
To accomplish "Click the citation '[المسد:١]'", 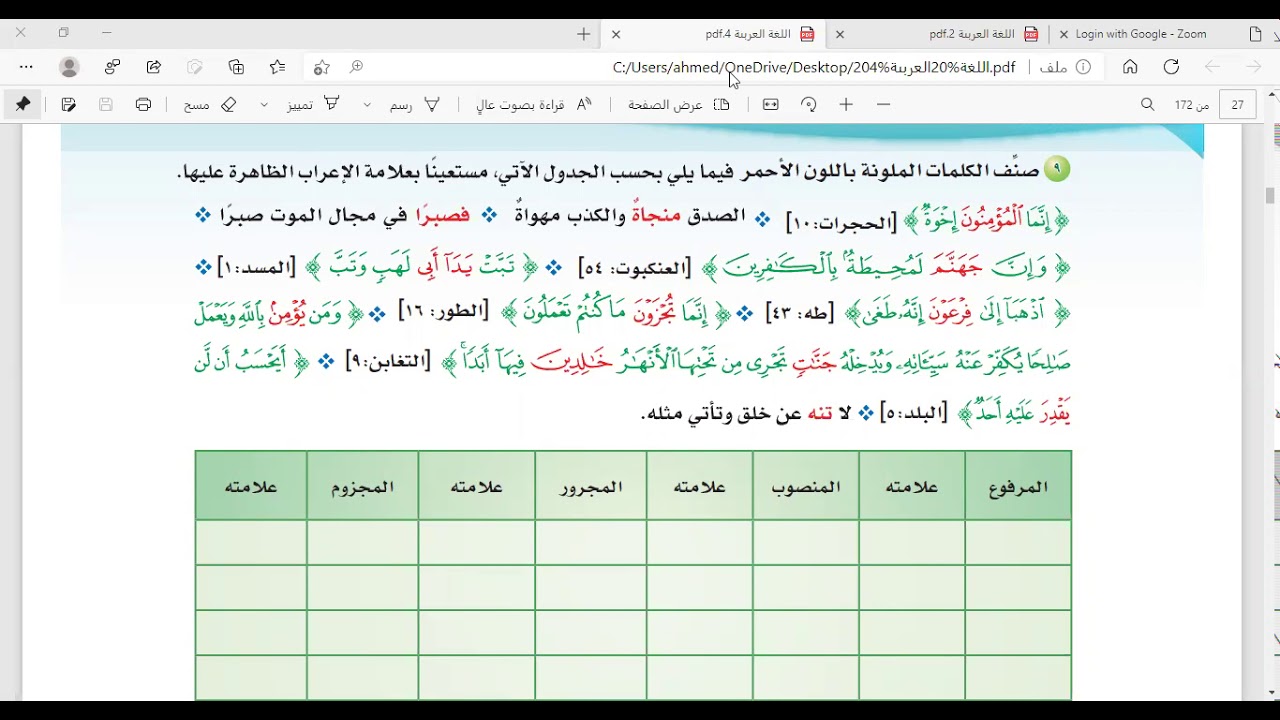I will click(257, 268).
